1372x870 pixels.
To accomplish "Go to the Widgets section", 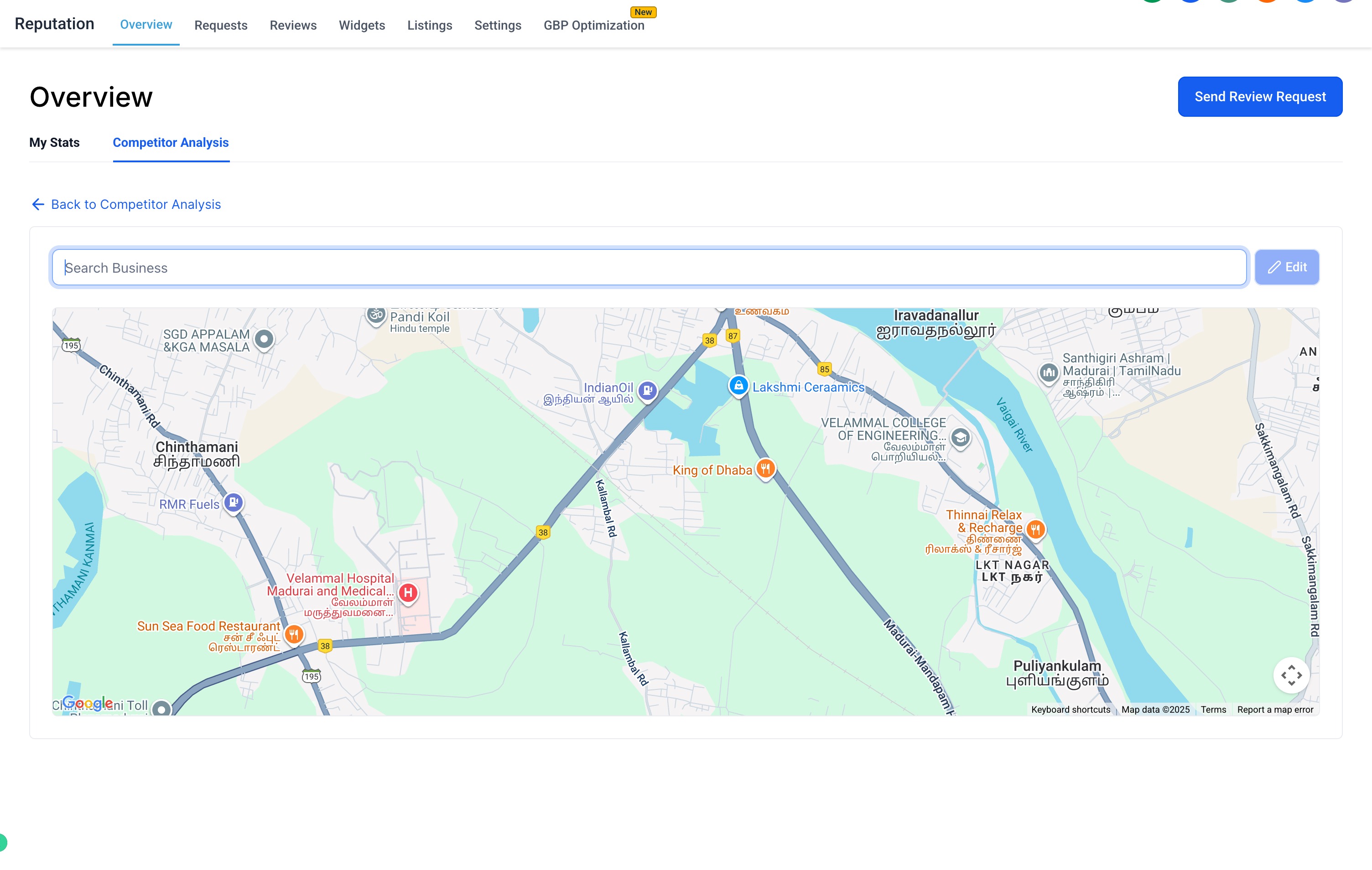I will click(362, 25).
